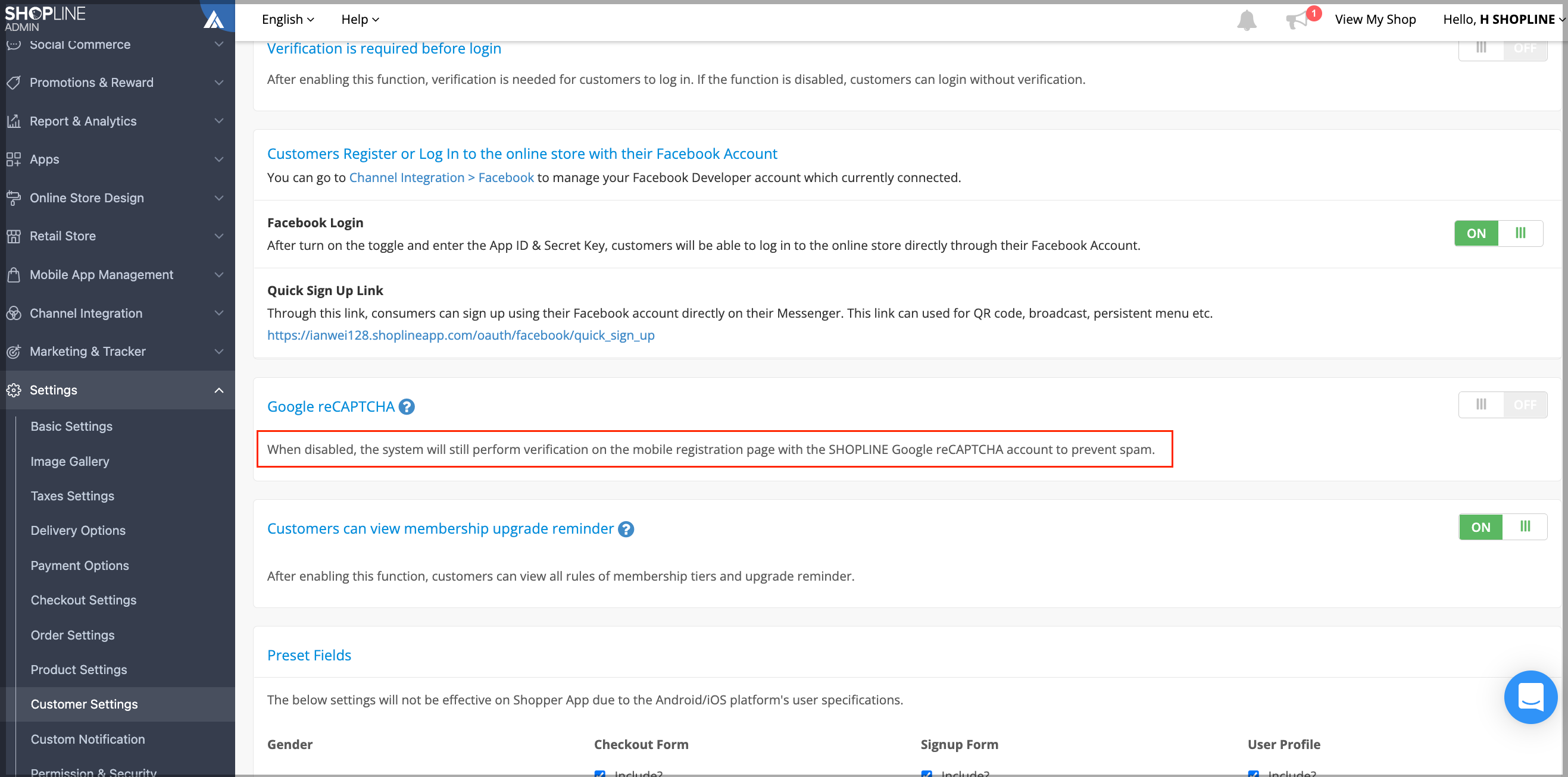
Task: Expand the Apps chevron
Action: (x=219, y=159)
